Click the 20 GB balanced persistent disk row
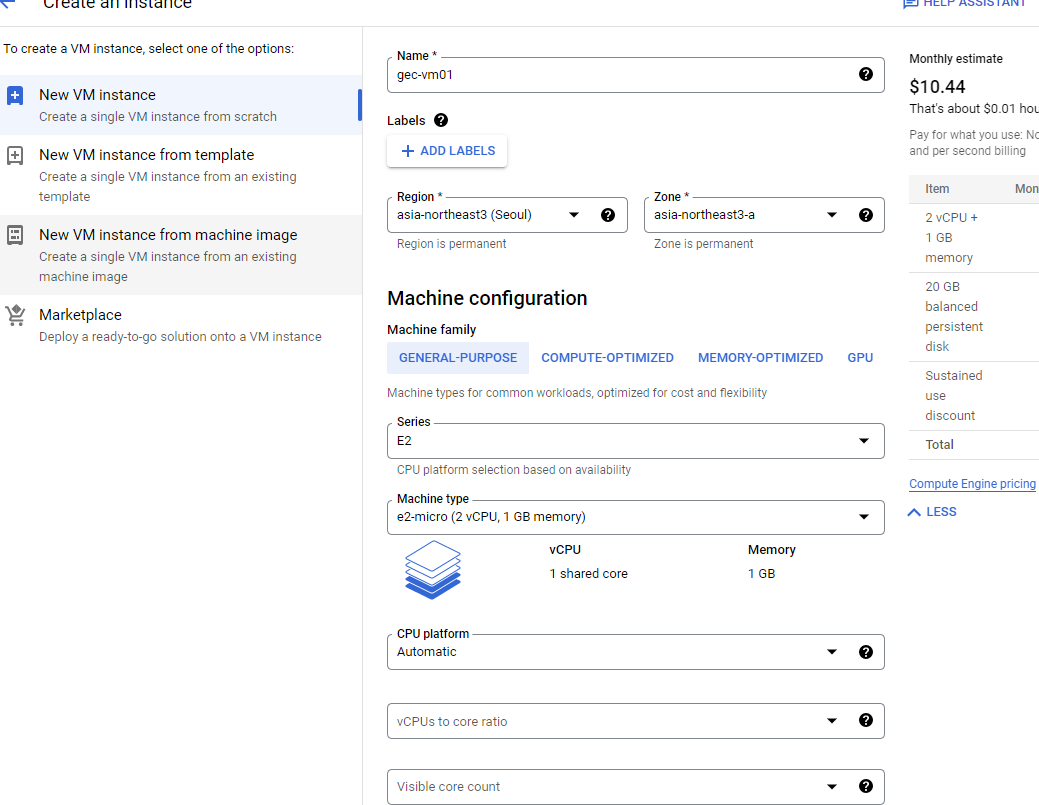 point(974,317)
